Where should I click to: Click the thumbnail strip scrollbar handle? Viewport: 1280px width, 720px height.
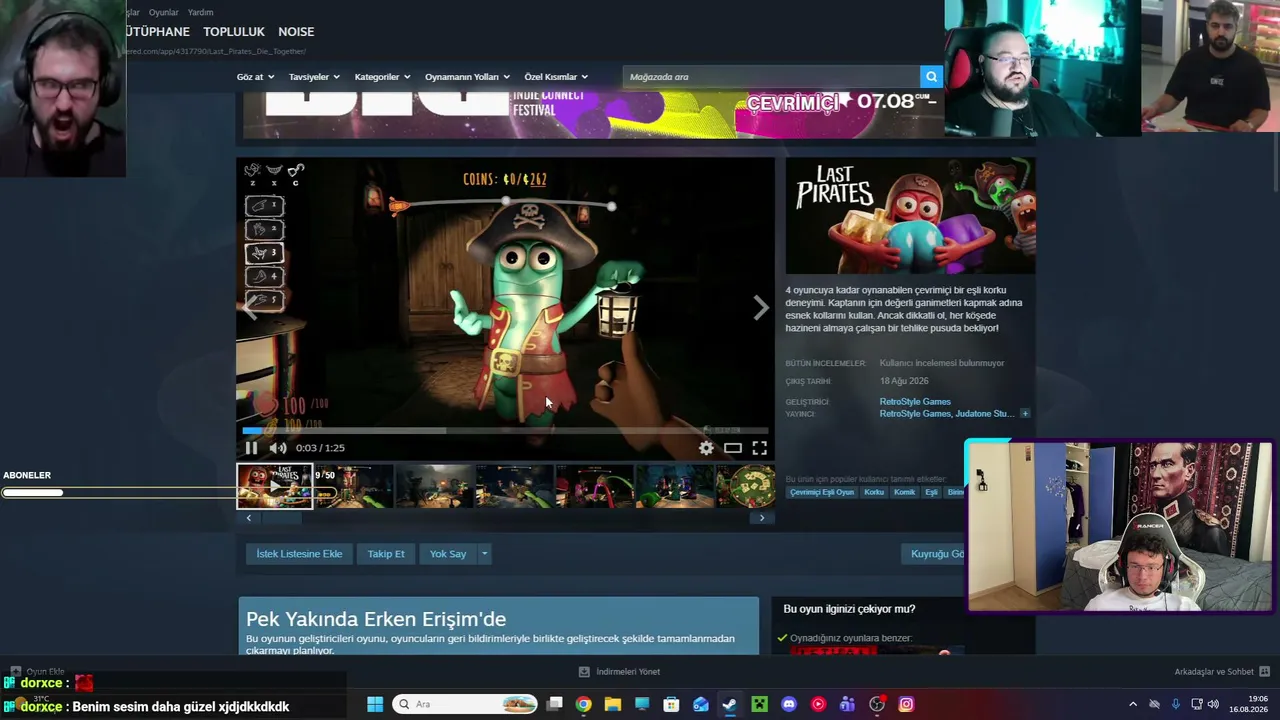[281, 518]
